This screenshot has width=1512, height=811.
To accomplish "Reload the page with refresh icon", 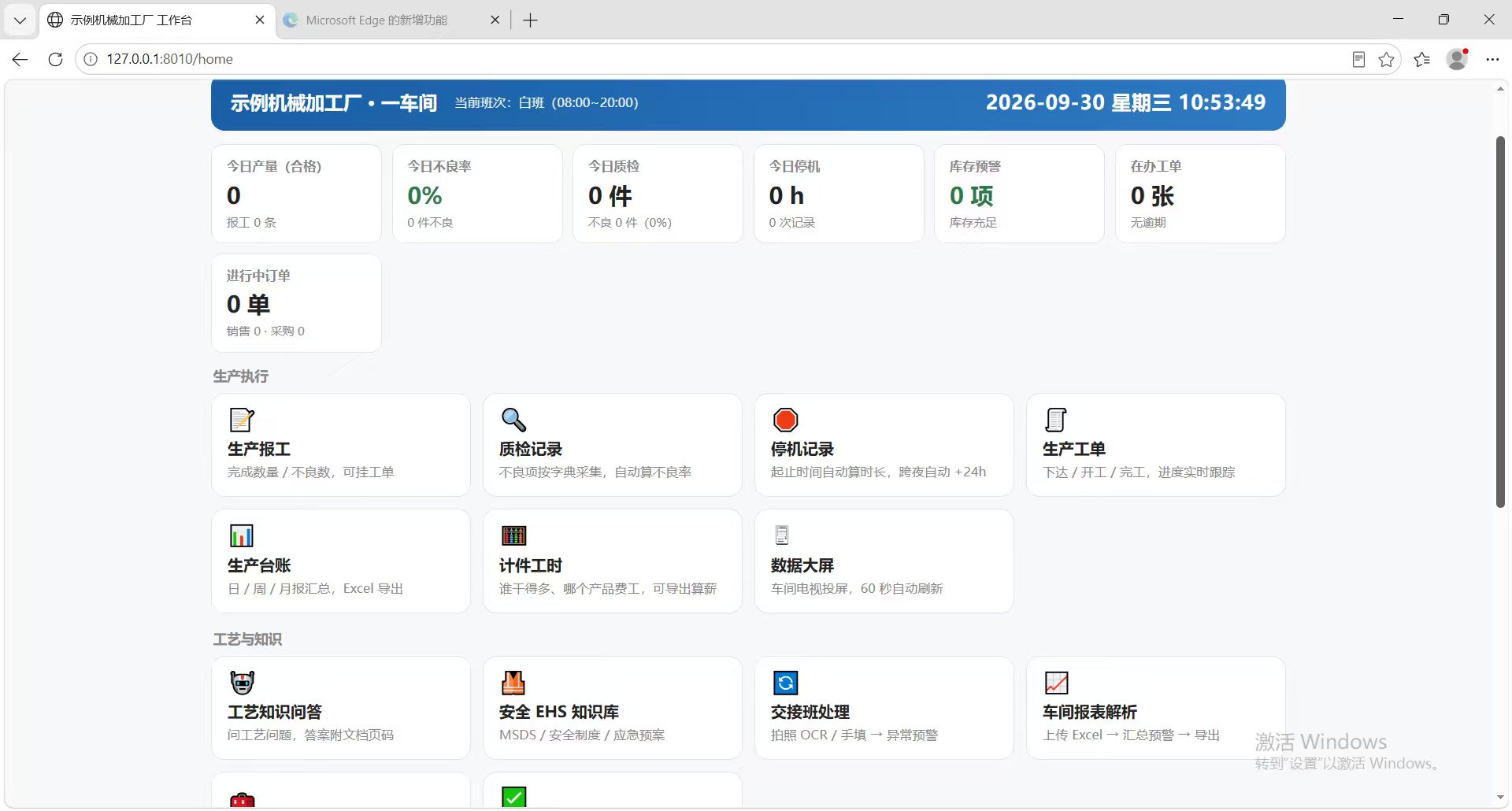I will tap(55, 59).
